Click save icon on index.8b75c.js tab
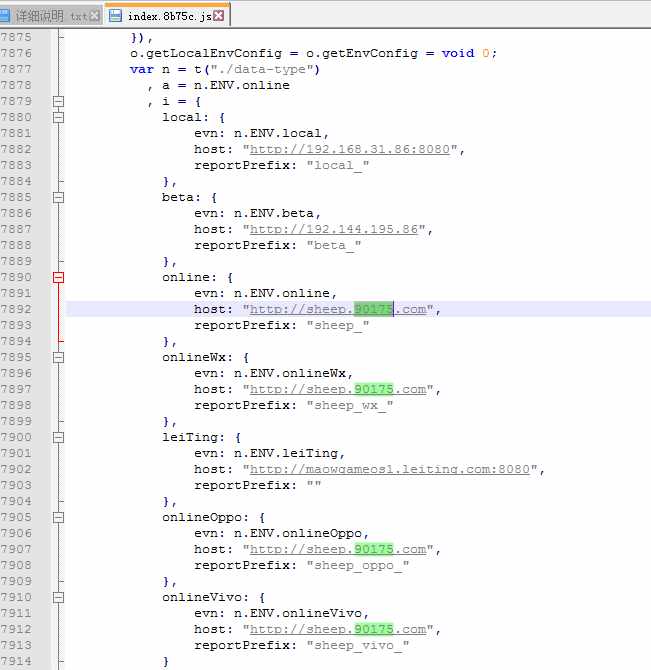This screenshot has height=670, width=651. pyautogui.click(x=115, y=16)
